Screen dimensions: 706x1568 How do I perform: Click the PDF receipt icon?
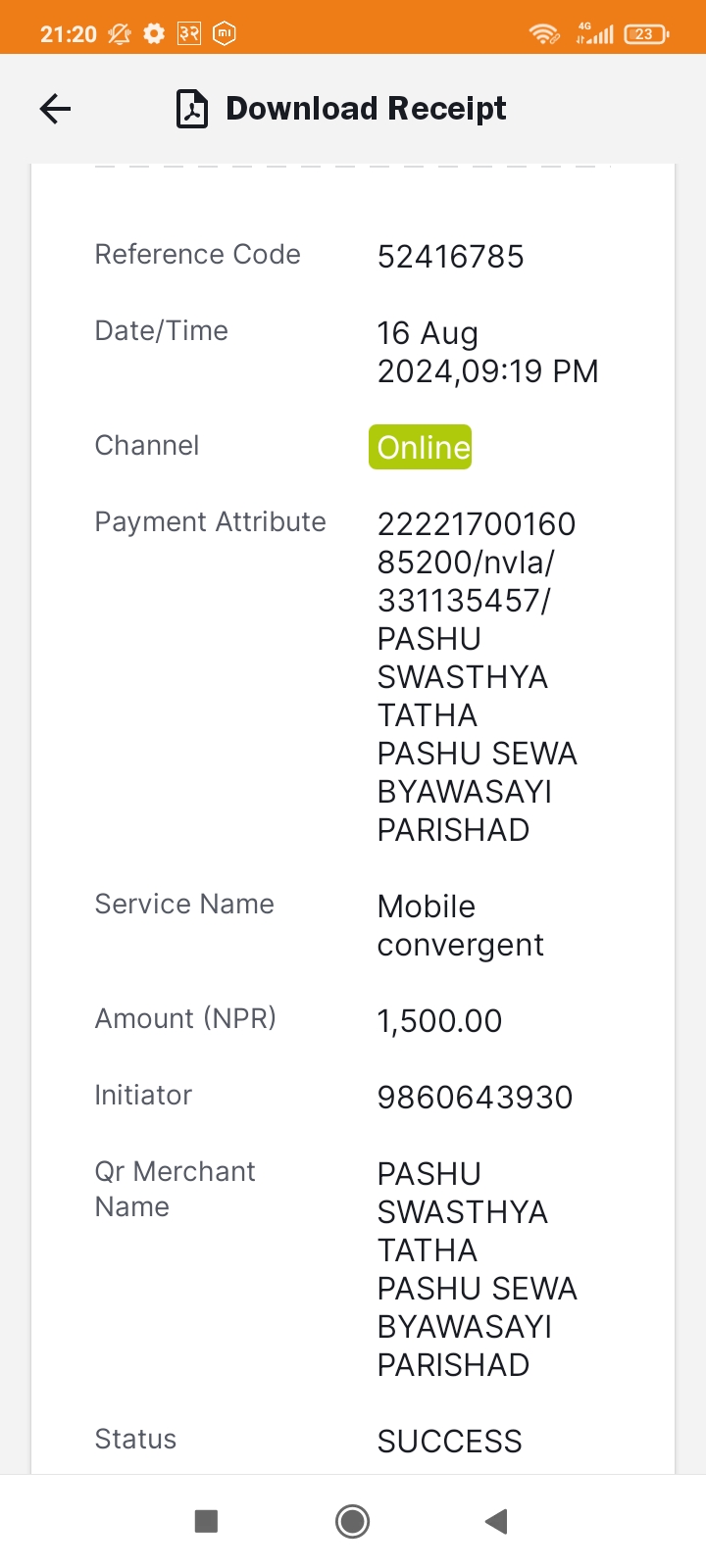(192, 109)
